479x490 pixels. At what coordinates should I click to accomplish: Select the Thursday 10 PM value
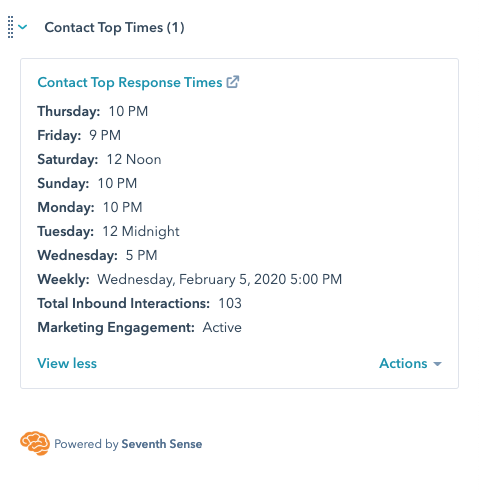tap(128, 111)
